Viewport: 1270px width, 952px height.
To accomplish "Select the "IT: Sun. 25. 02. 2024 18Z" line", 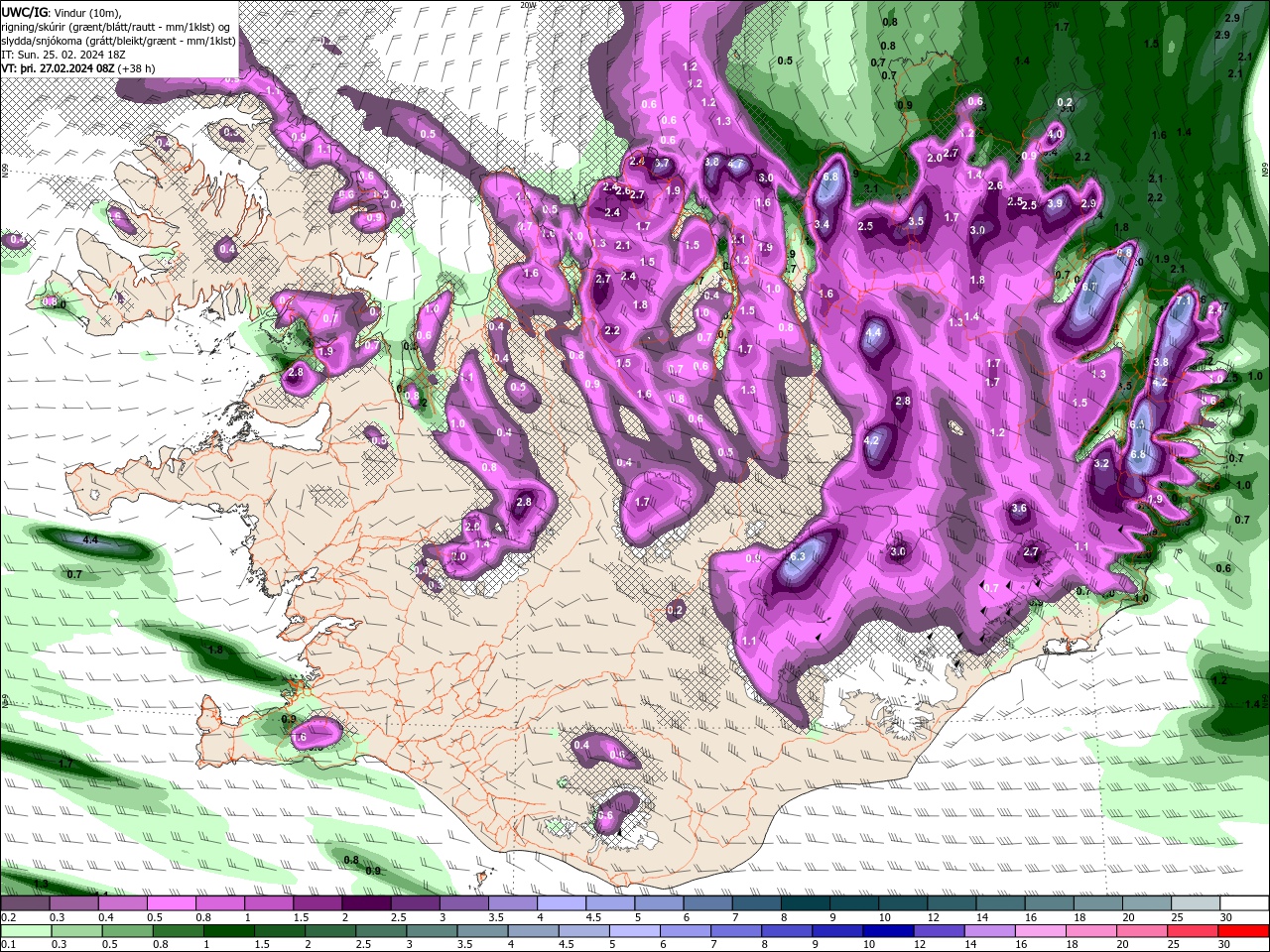I will click(x=63, y=55).
